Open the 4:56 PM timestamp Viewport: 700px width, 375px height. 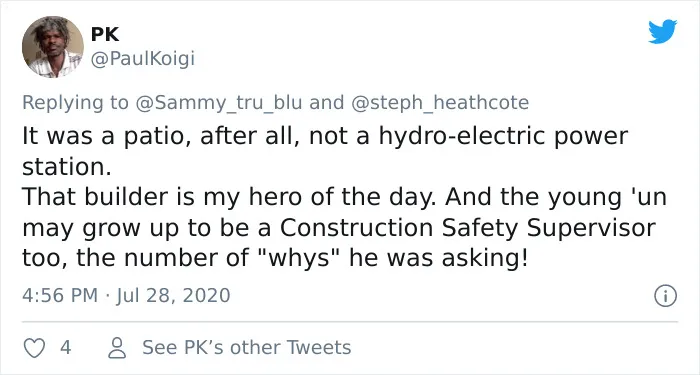60,296
